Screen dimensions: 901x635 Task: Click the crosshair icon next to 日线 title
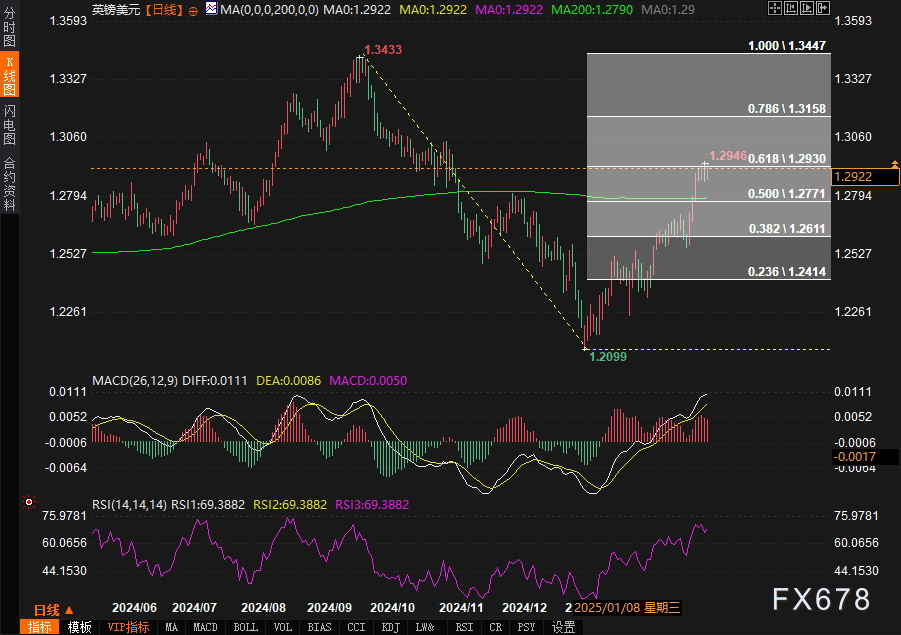192,9
